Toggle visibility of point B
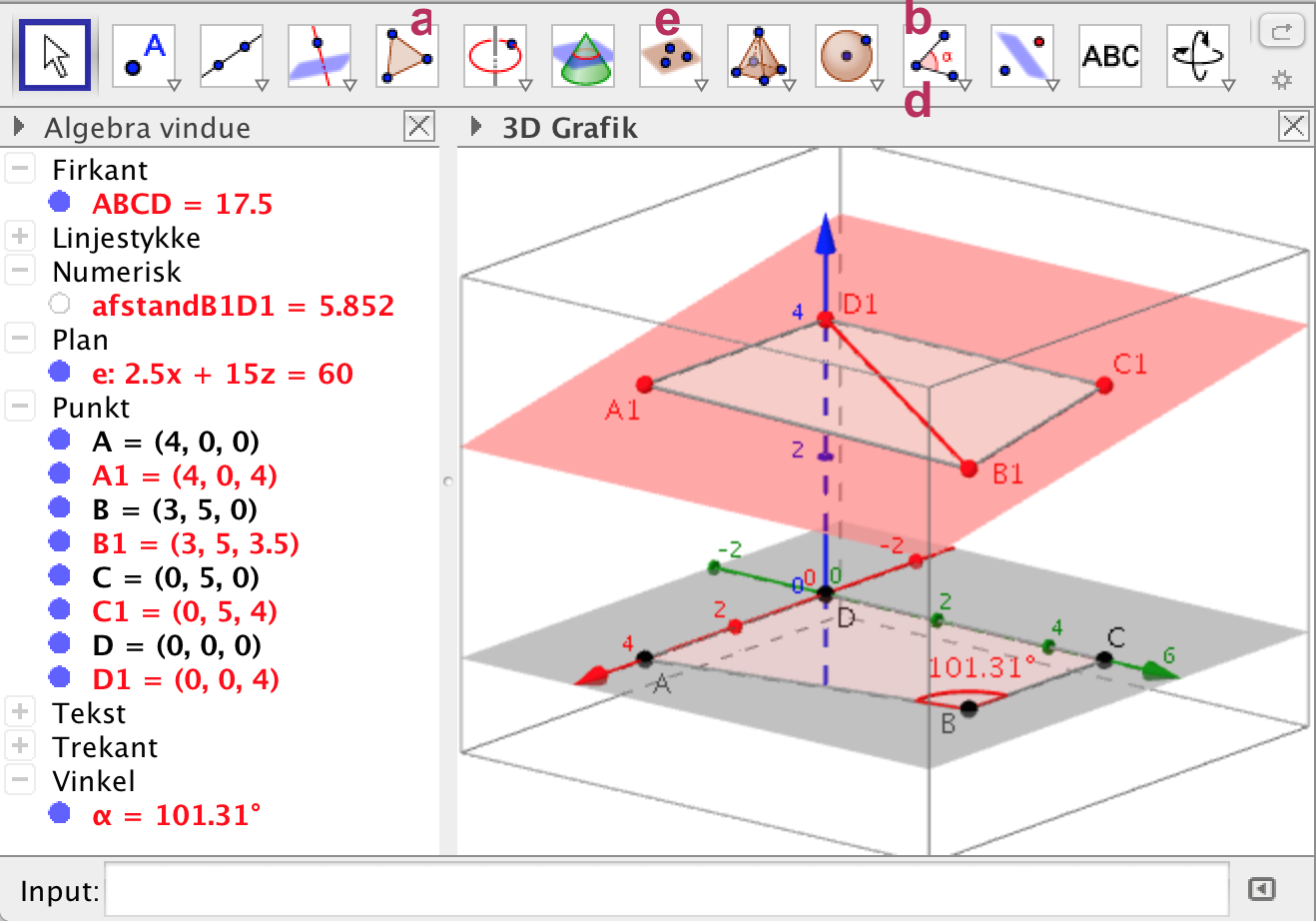This screenshot has height=921, width=1316. point(60,507)
